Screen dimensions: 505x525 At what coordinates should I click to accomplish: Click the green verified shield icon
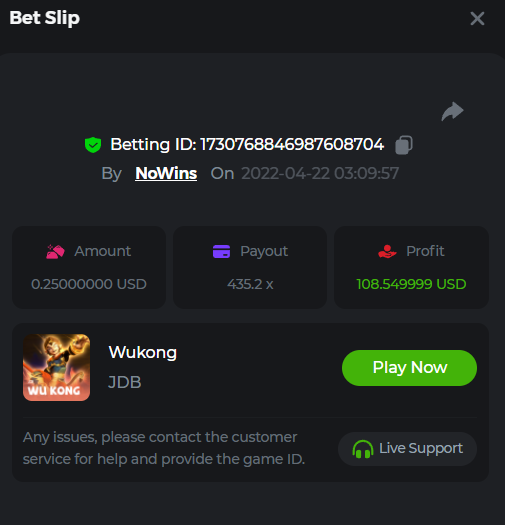click(x=93, y=145)
